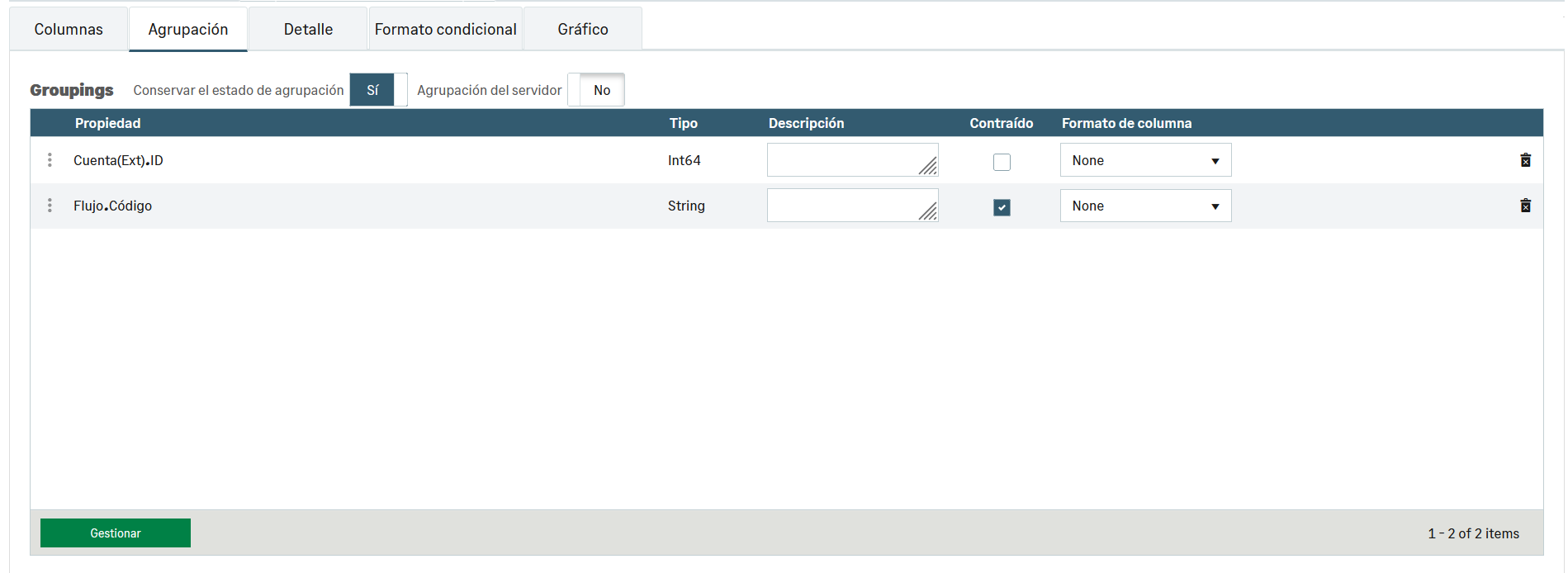The image size is (1568, 573).
Task: Click resize grip of Flujo.Código description box
Action: (929, 212)
